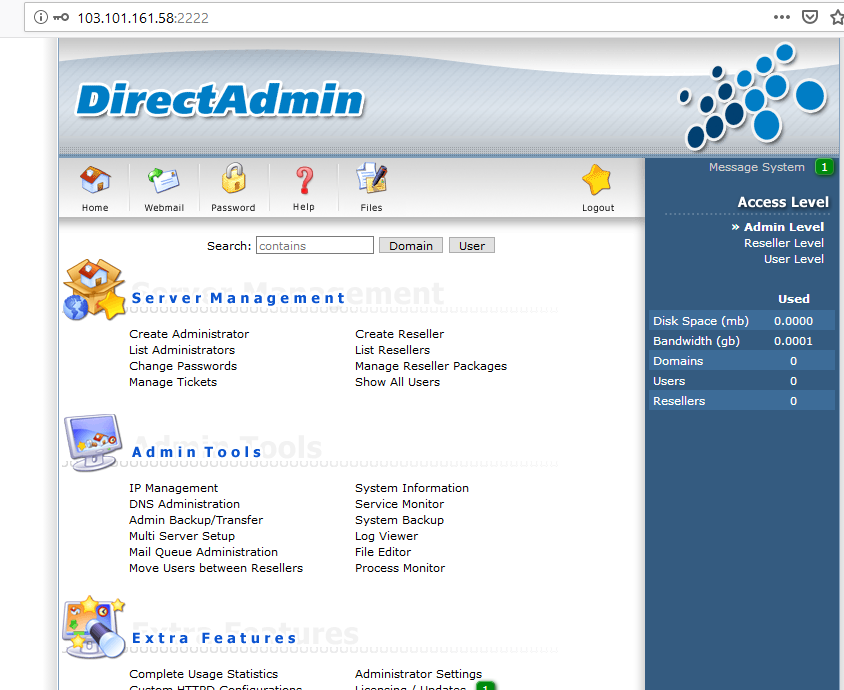Open List Administrators
The width and height of the screenshot is (844, 690).
182,350
